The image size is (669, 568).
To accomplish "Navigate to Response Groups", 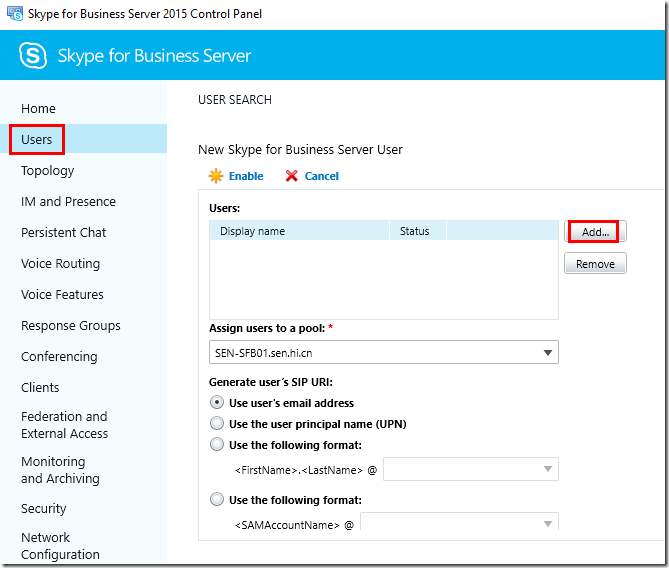I will click(71, 326).
